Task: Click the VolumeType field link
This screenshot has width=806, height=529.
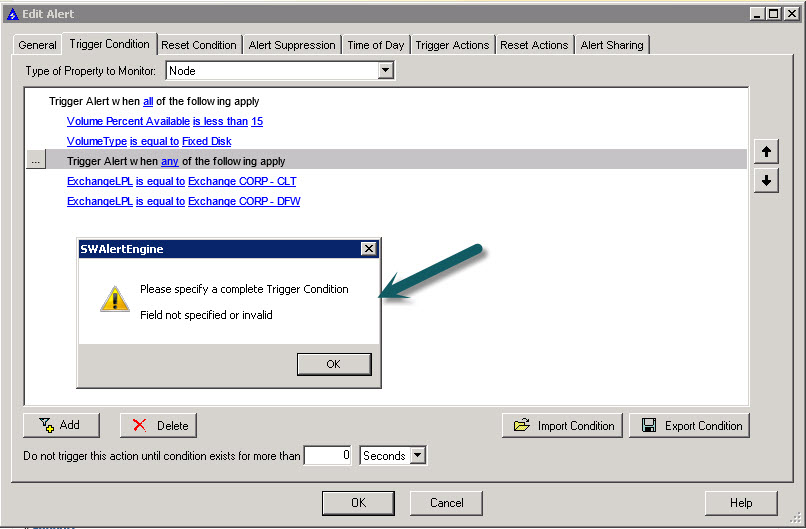Action: [97, 141]
